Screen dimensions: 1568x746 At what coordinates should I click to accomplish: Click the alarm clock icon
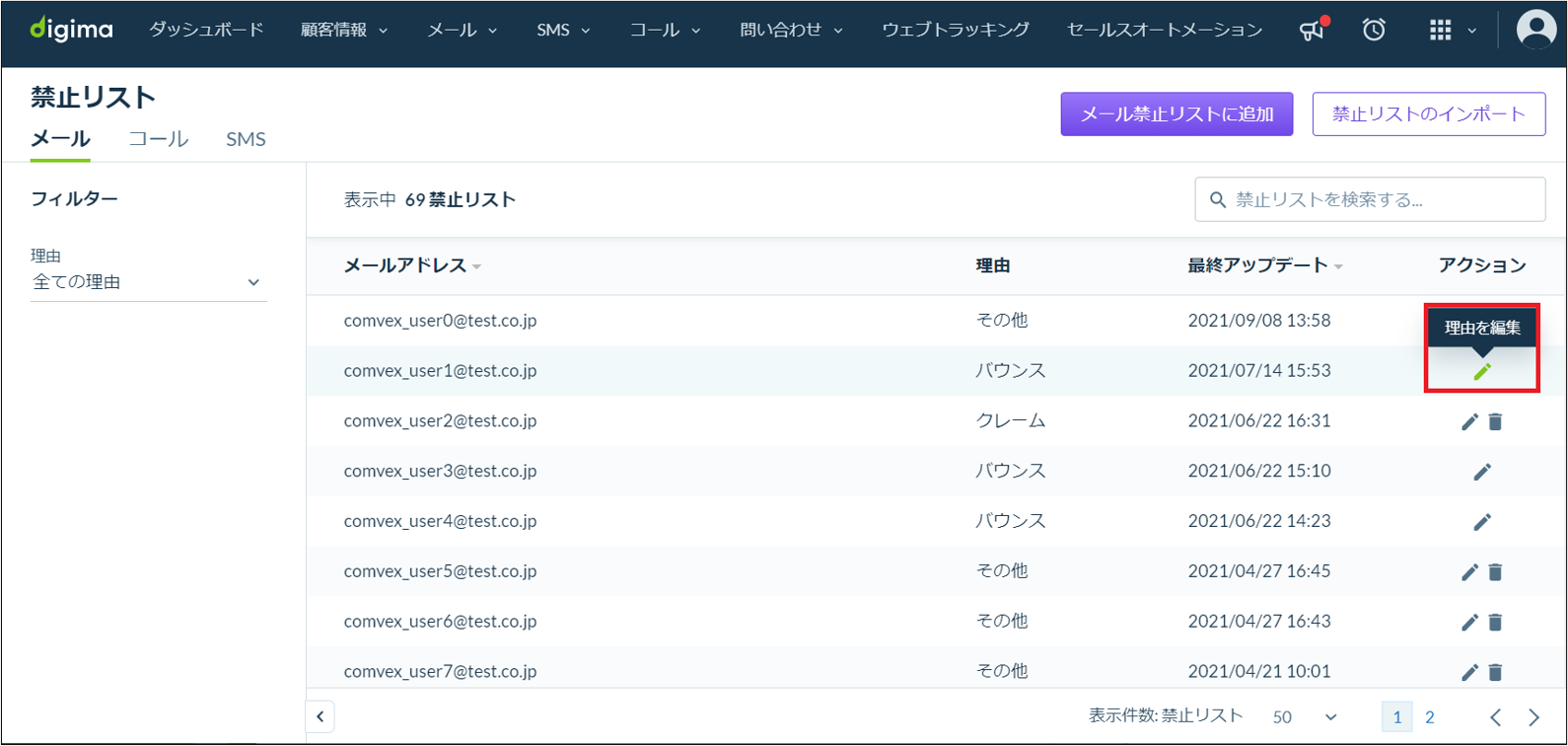1374,31
